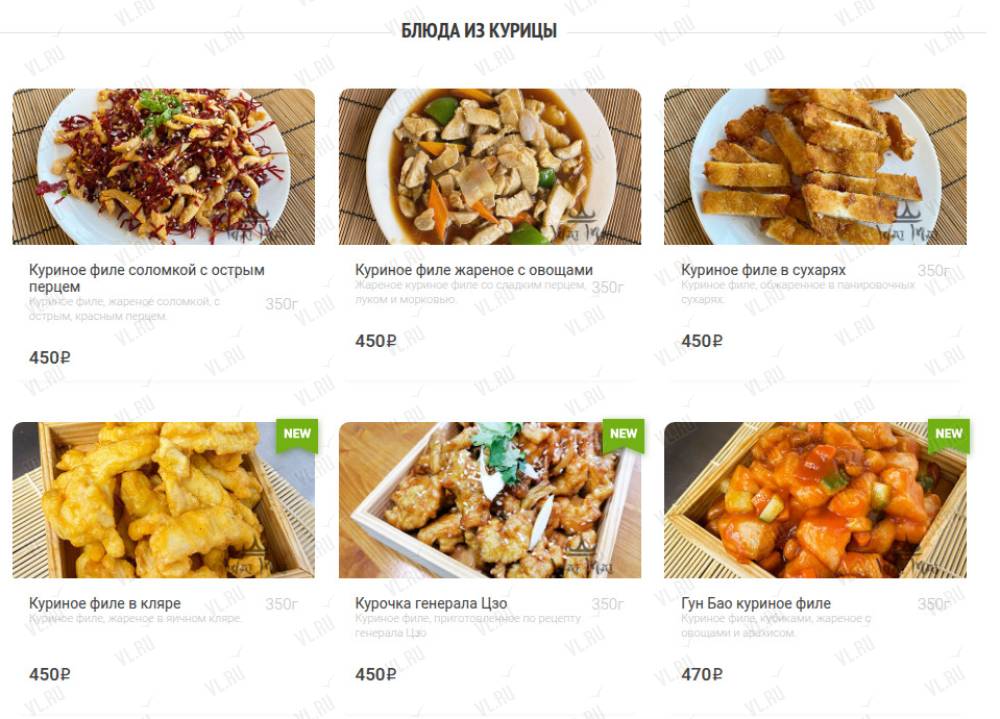Image resolution: width=1000 pixels, height=719 pixels.
Task: Click the 'Блюда из курицы' section heading
Action: [x=479, y=31]
